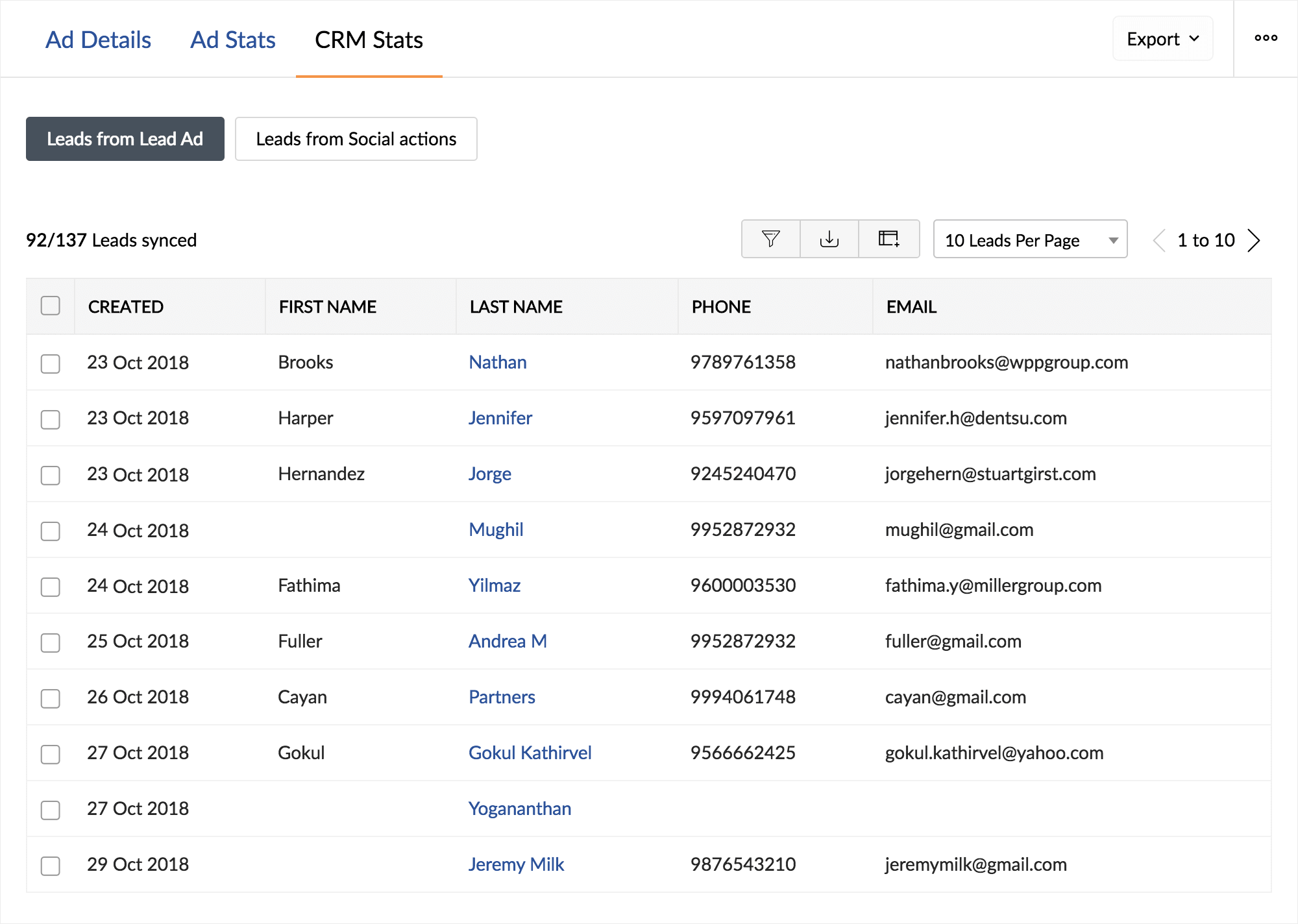
Task: Go to next page of leads
Action: tap(1254, 241)
